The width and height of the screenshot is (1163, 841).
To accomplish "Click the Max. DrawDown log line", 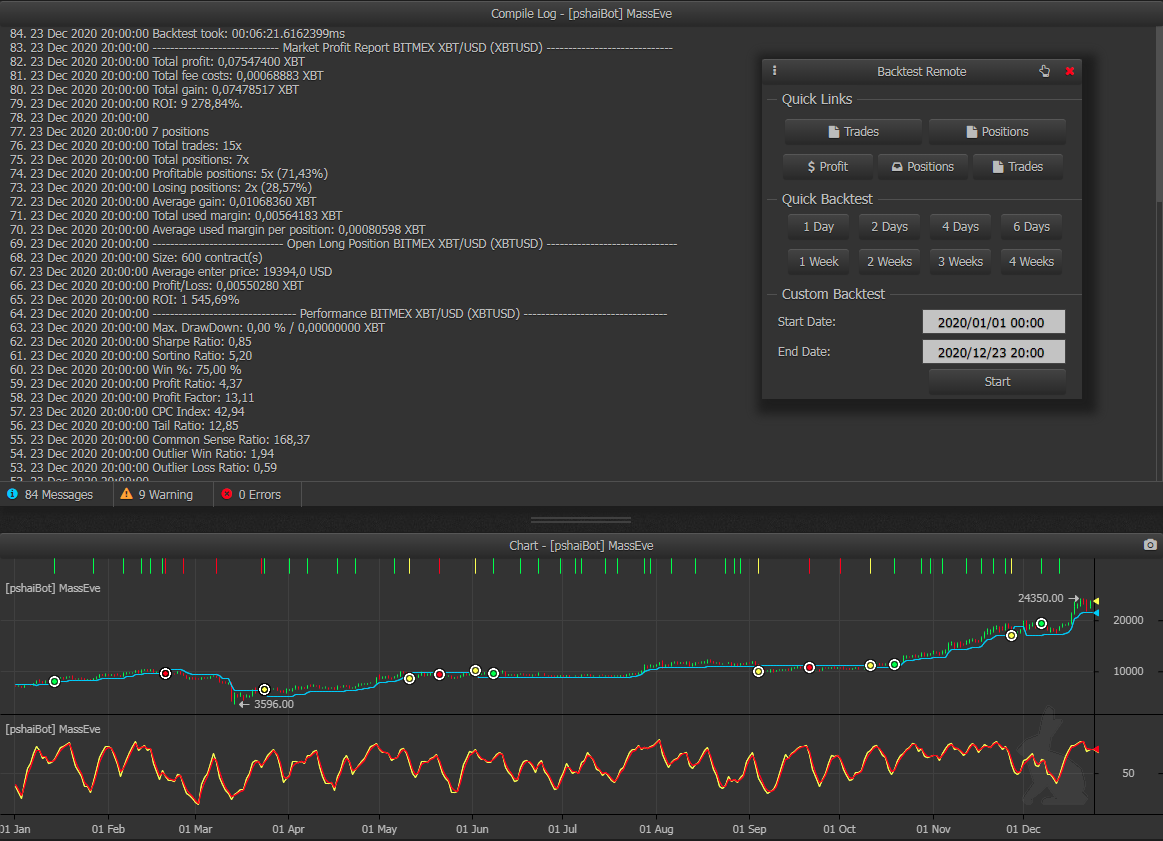I will click(197, 328).
